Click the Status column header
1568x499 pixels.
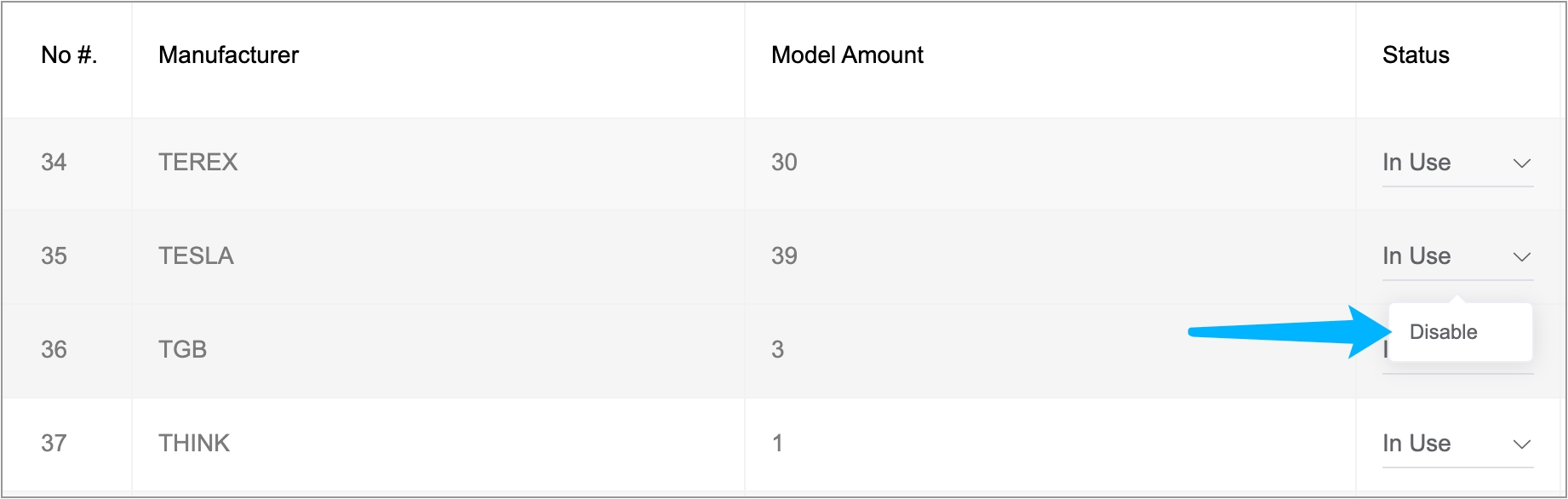(1416, 55)
